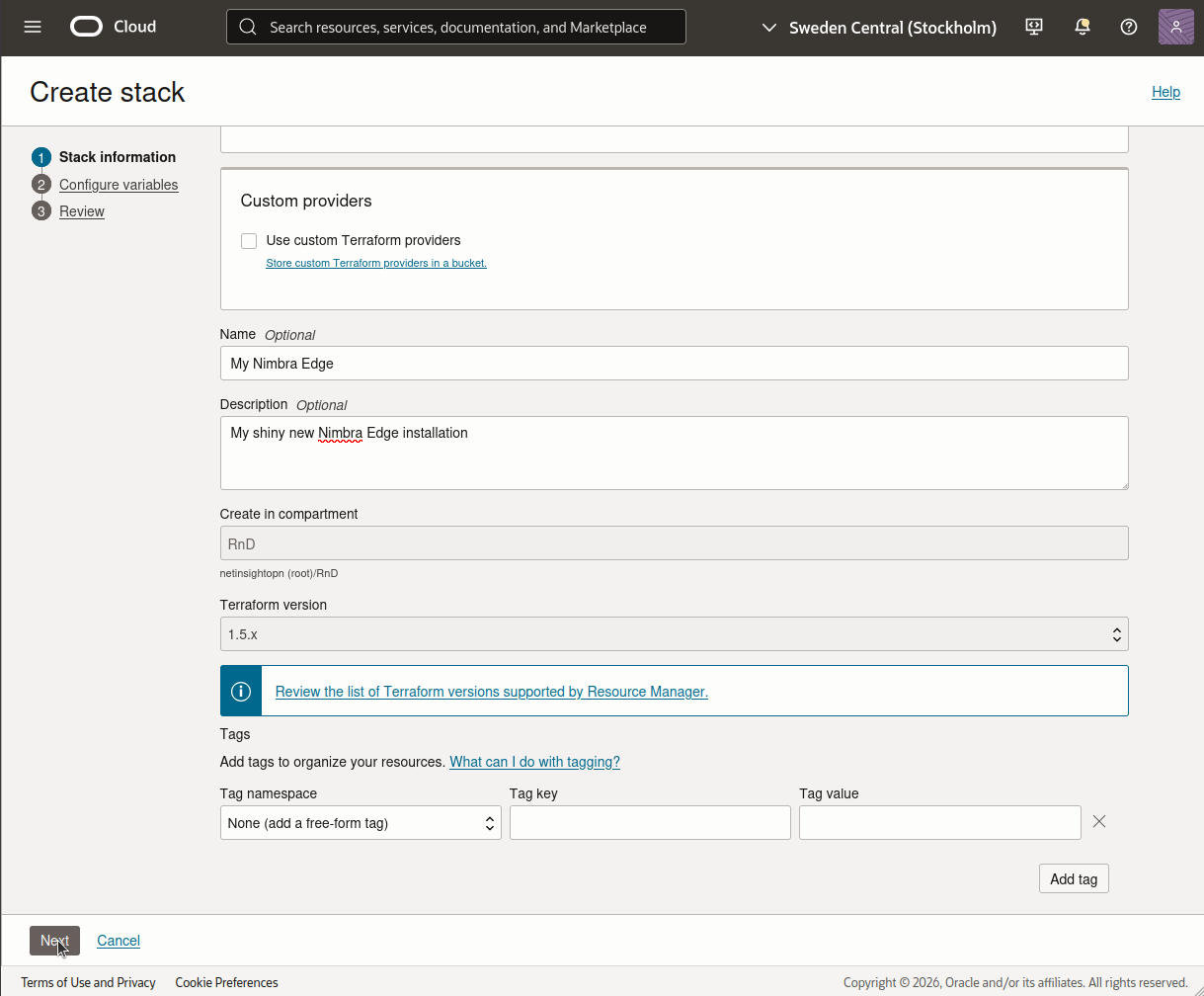This screenshot has height=996, width=1204.
Task: Open Terms of Use and Privacy
Action: 88,982
